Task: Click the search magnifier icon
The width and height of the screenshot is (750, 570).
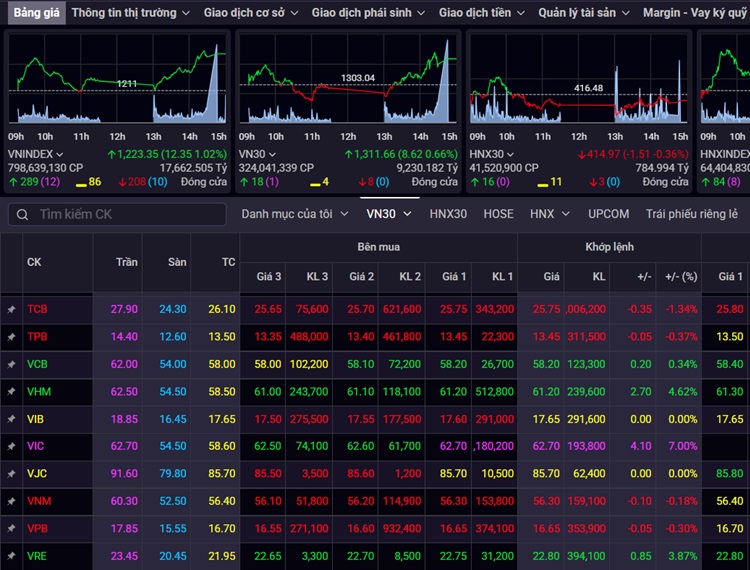Action: tap(22, 215)
